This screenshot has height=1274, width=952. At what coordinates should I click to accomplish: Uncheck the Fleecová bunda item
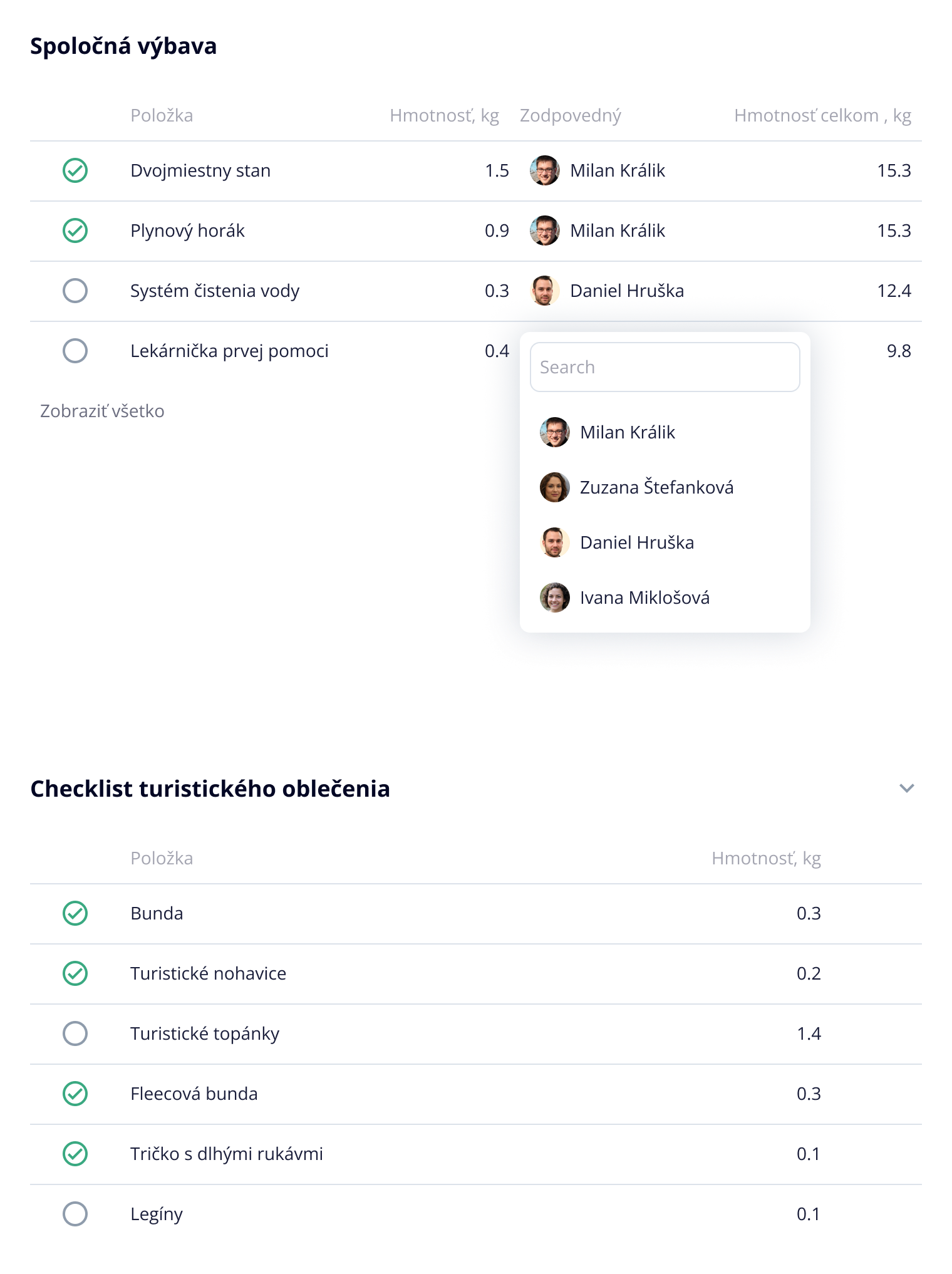(75, 1094)
